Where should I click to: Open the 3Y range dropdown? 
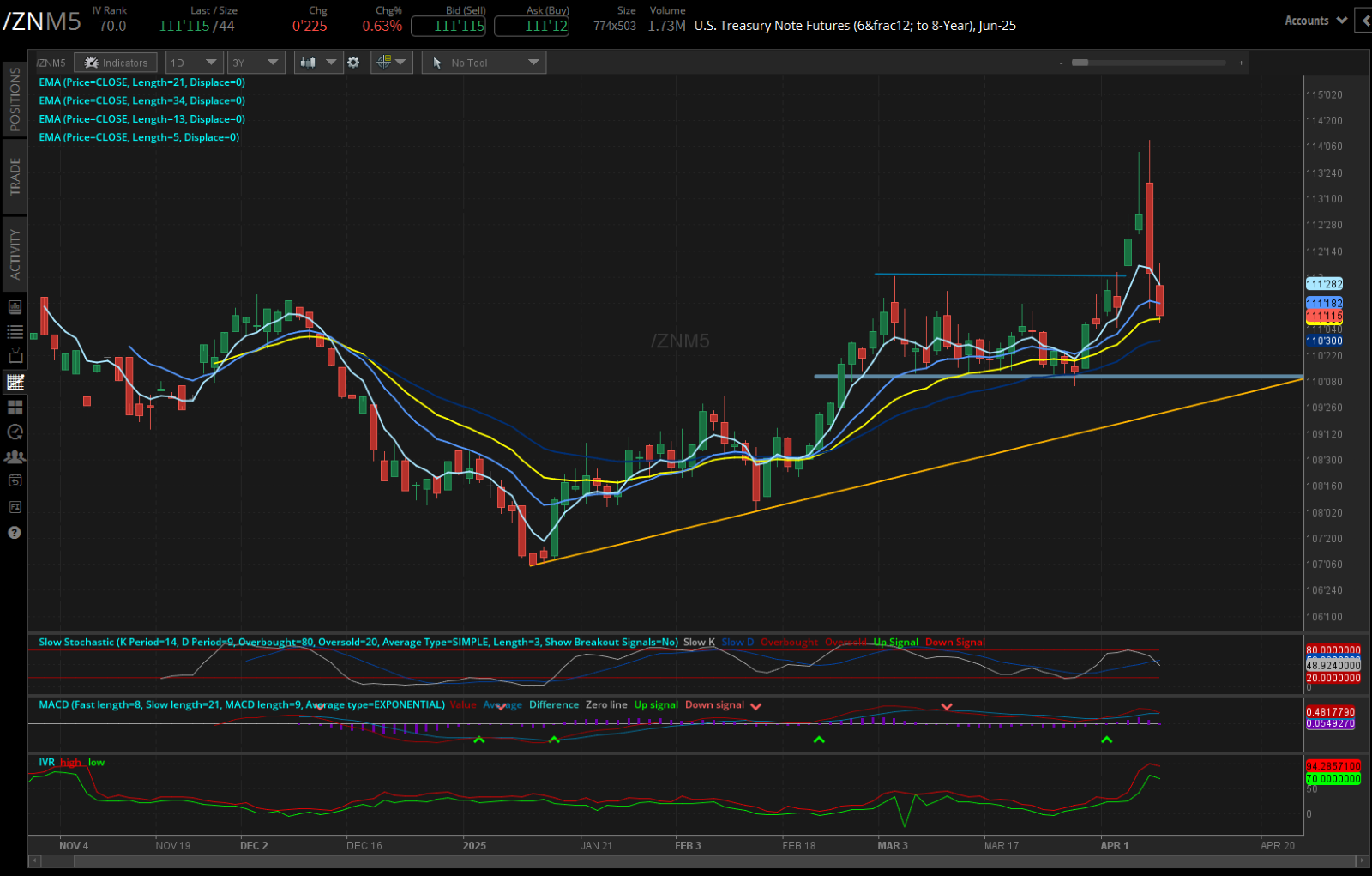256,62
